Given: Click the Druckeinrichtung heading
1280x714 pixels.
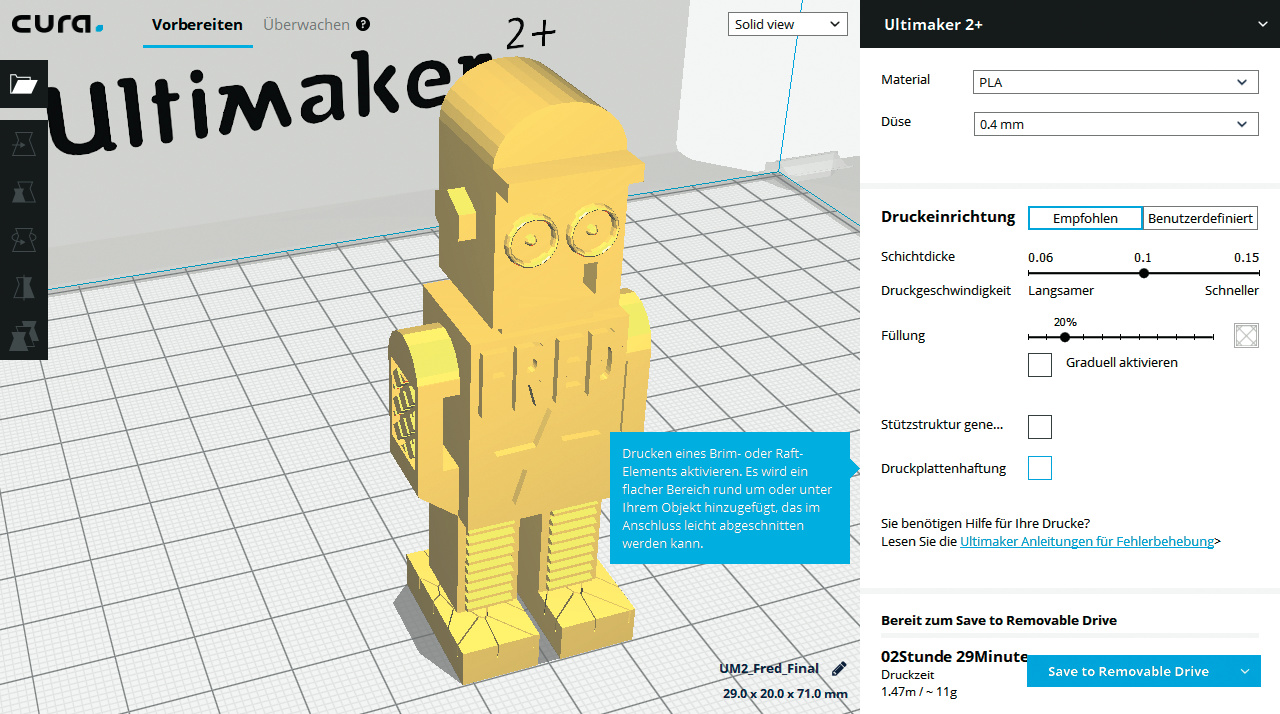Looking at the screenshot, I should 948,217.
